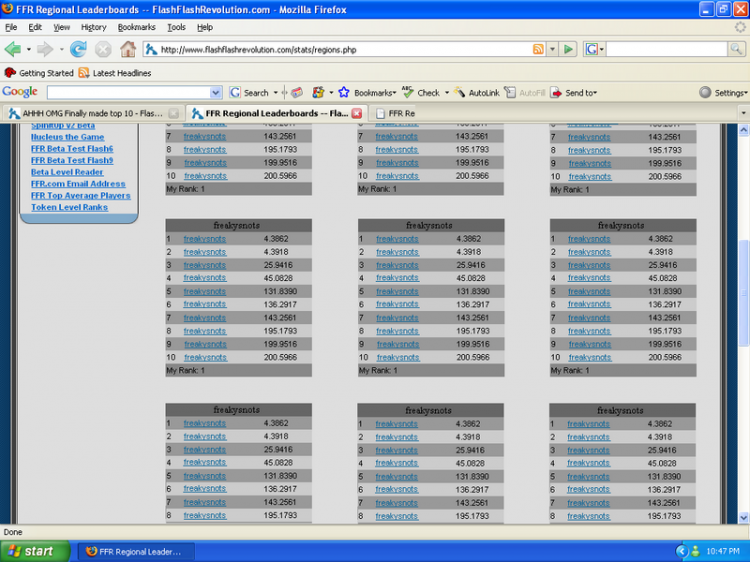Open the Nucleus the Game sidebar link
Image resolution: width=750 pixels, height=562 pixels.
click(67, 137)
